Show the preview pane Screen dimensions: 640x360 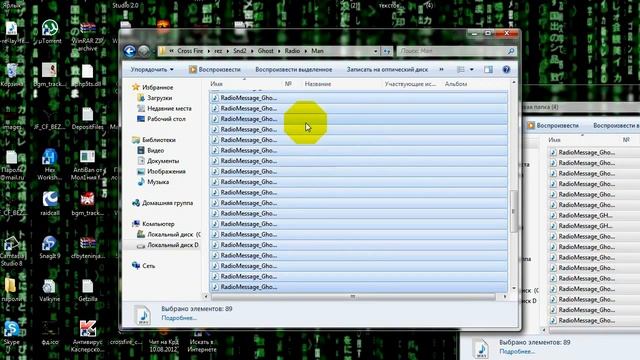click(488, 70)
